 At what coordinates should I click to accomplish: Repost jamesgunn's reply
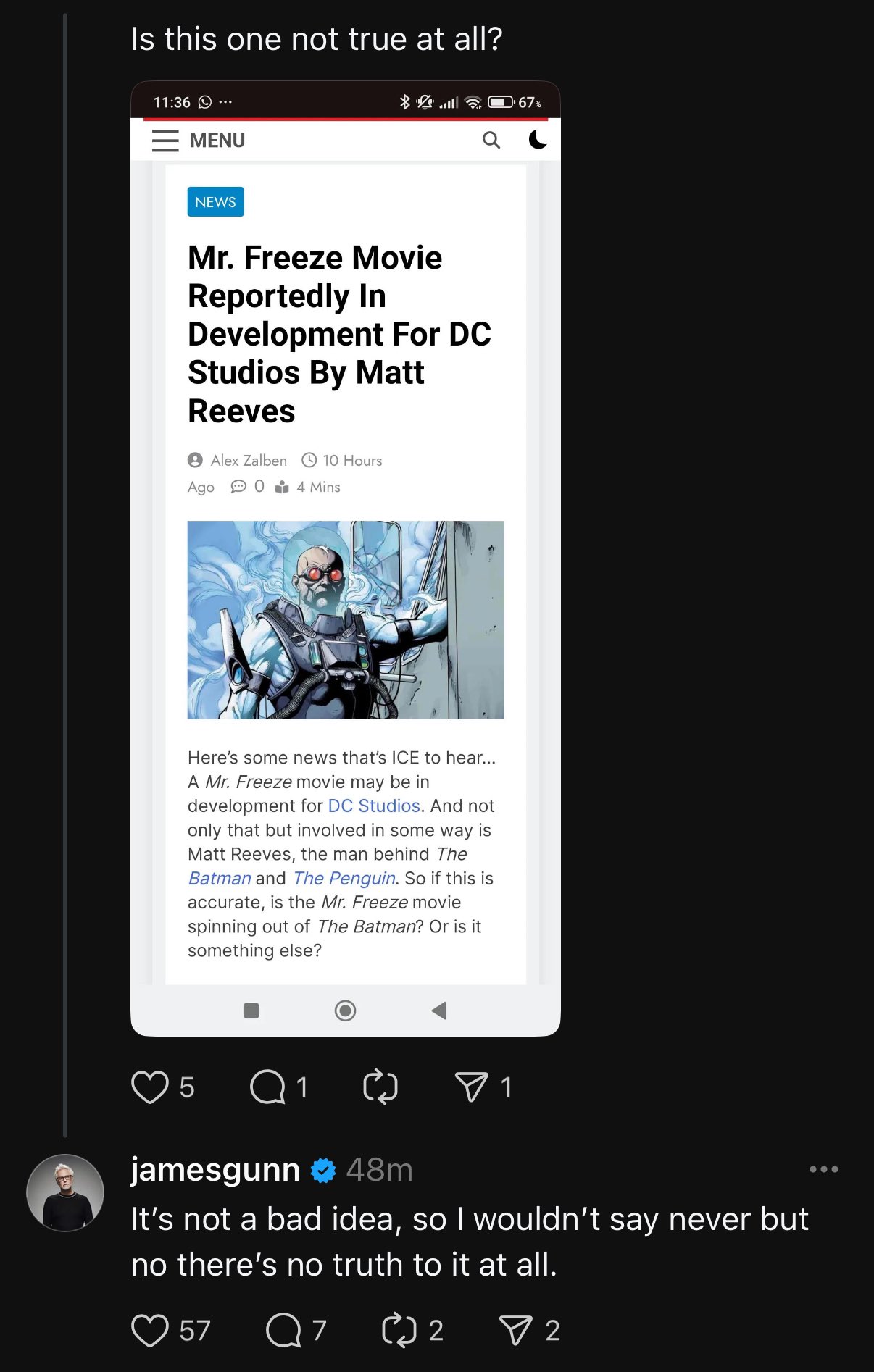coord(399,1331)
